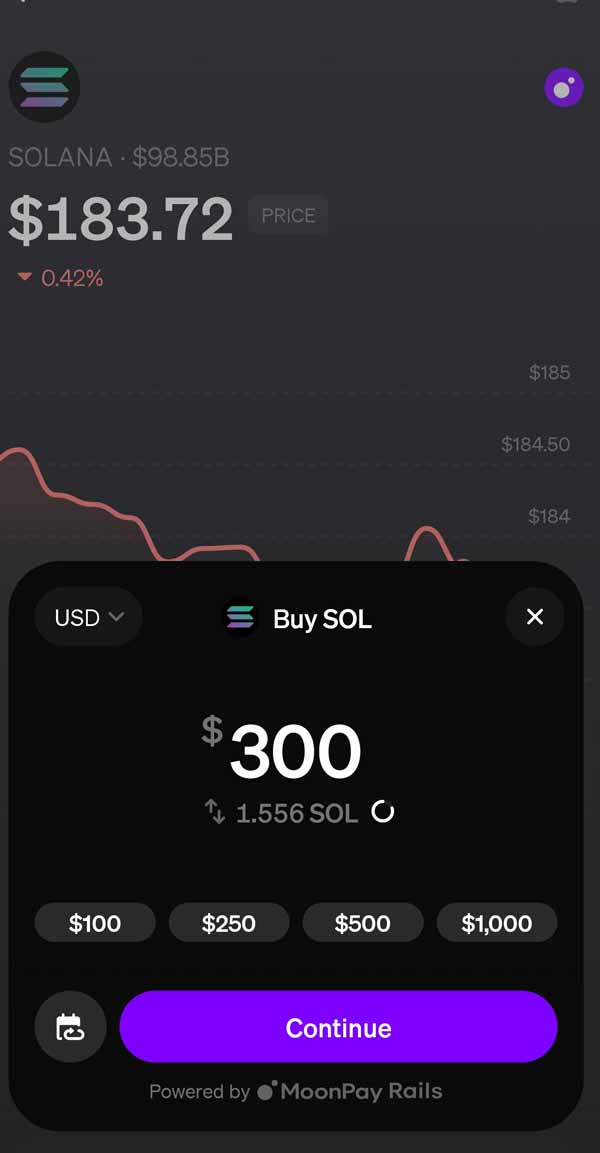
Task: Click the $184.50 chart axis label
Action: 535,444
